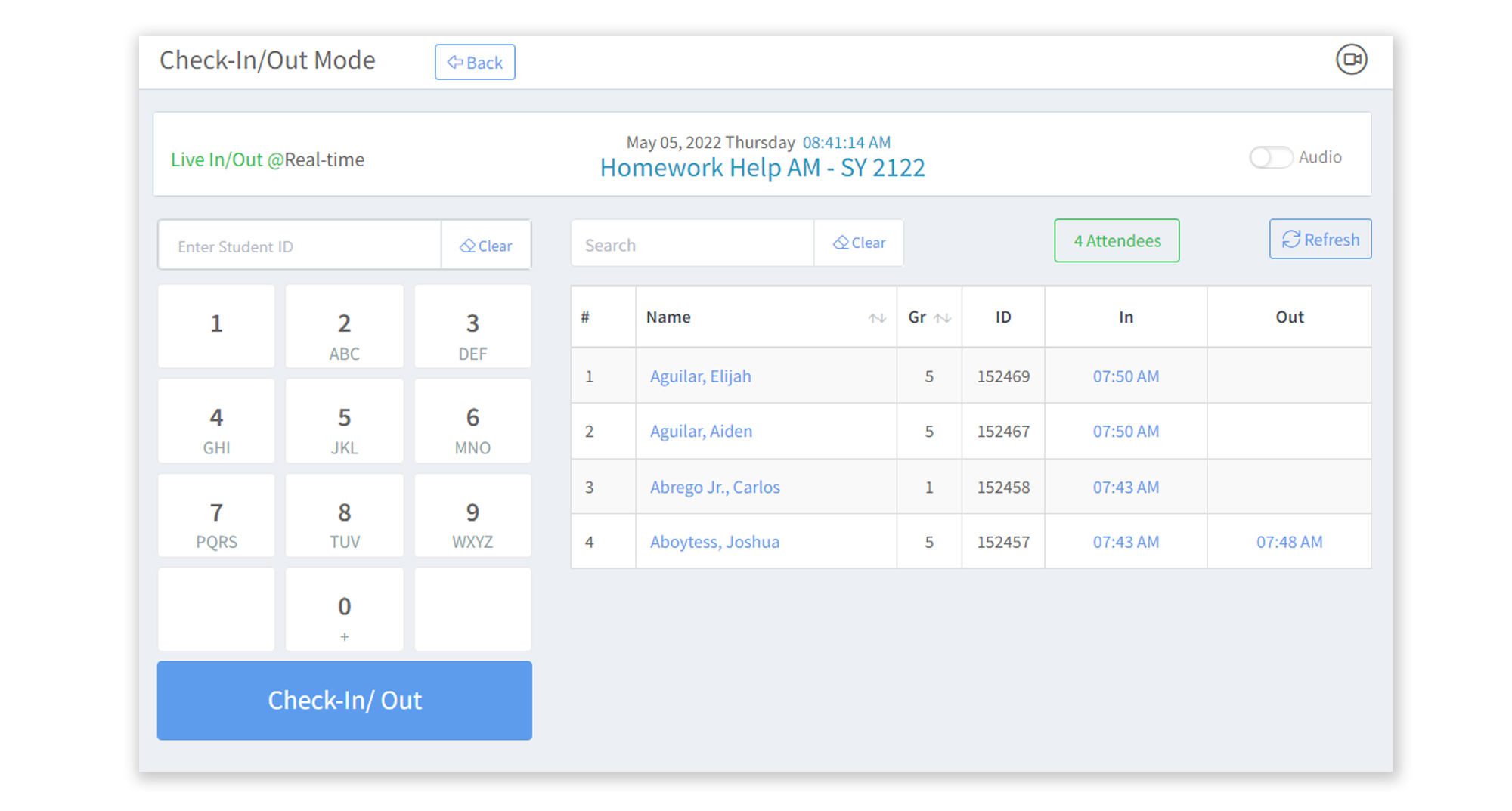Sort the attendee list by Name

pyautogui.click(x=876, y=318)
